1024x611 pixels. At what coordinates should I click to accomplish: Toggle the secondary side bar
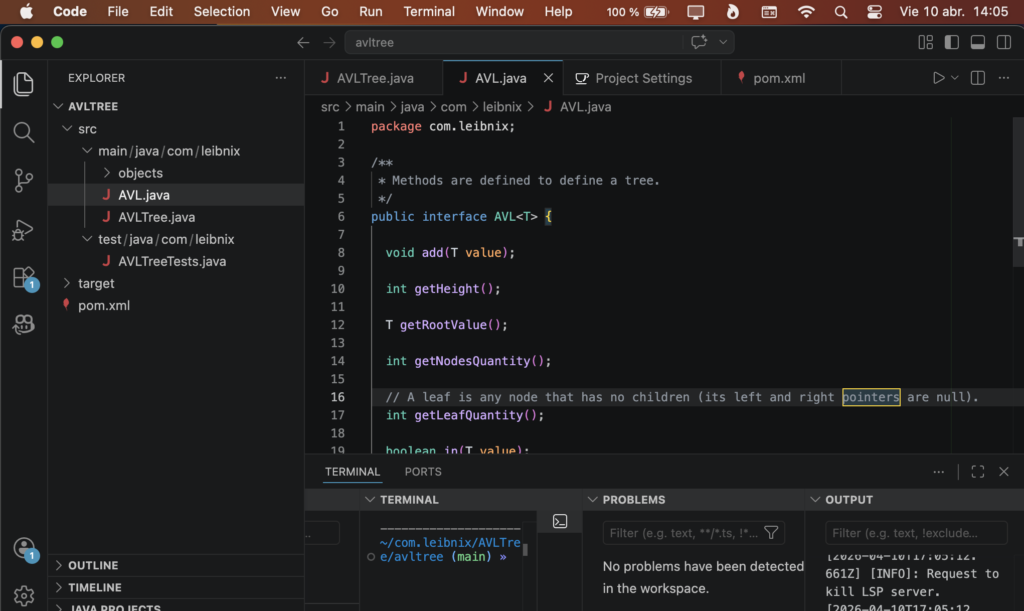click(1002, 42)
